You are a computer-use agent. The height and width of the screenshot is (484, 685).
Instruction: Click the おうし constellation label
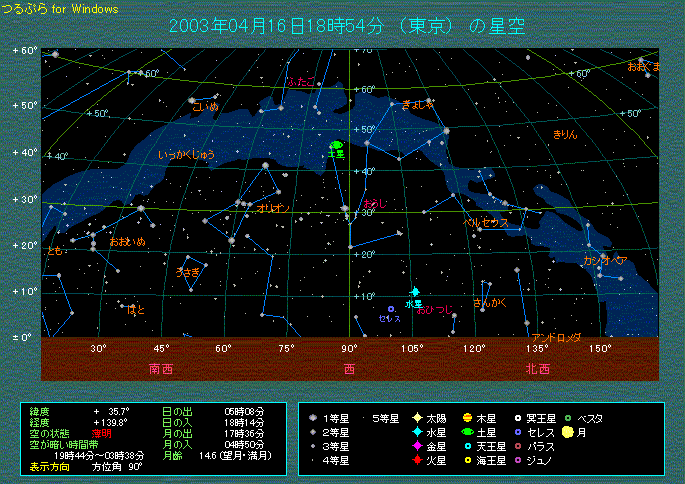(x=373, y=203)
